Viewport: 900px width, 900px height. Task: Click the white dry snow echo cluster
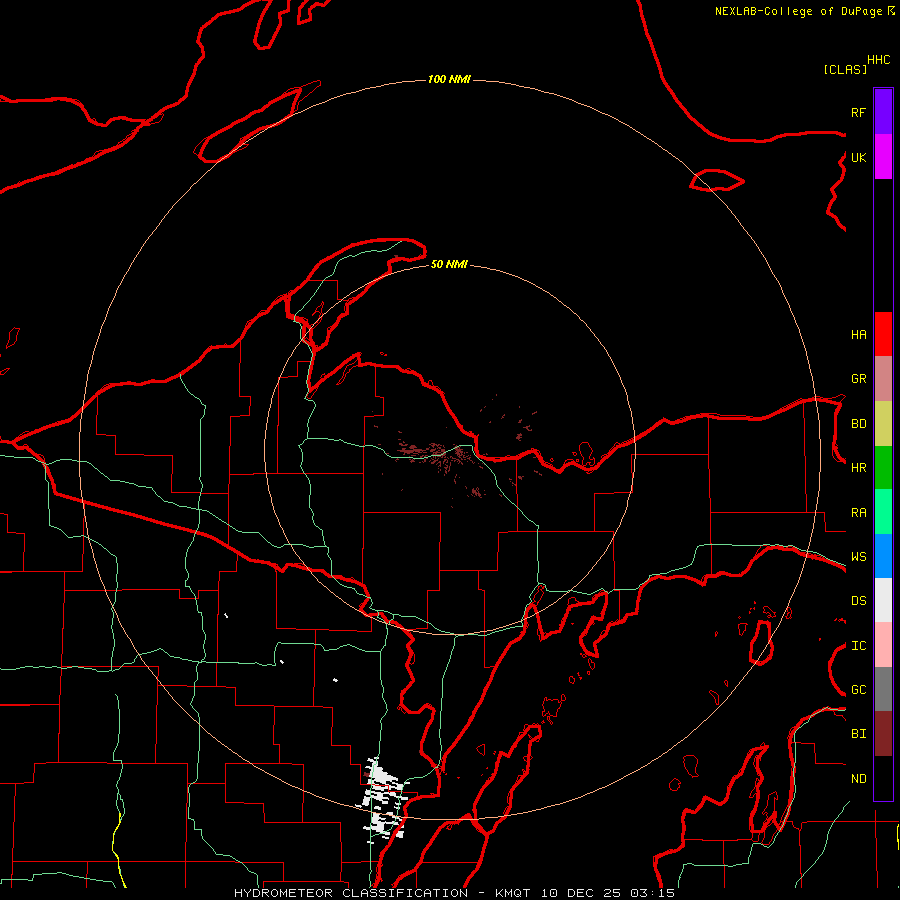pos(382,800)
